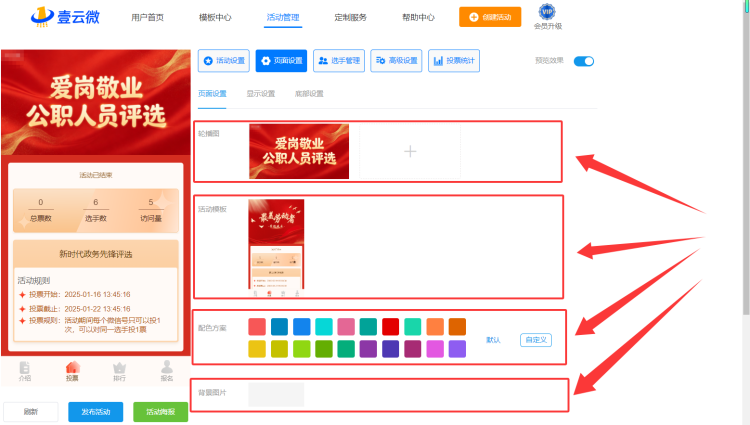Click the 总票数 counter in preview
The image size is (750, 425).
tap(41, 210)
